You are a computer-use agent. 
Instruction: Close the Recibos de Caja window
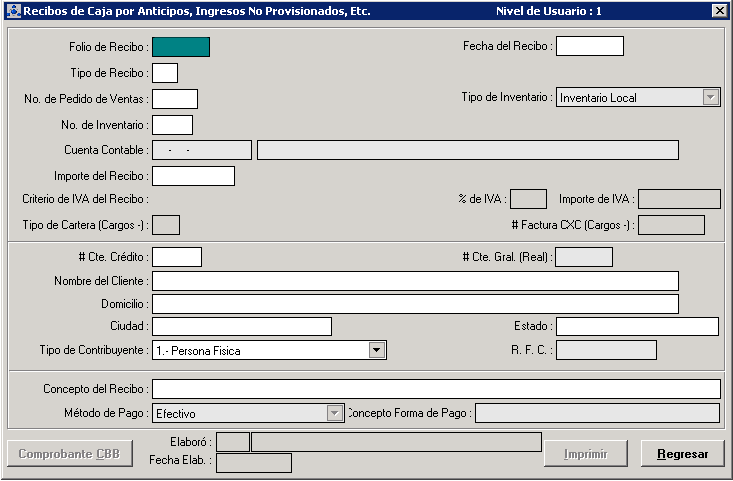pos(719,10)
